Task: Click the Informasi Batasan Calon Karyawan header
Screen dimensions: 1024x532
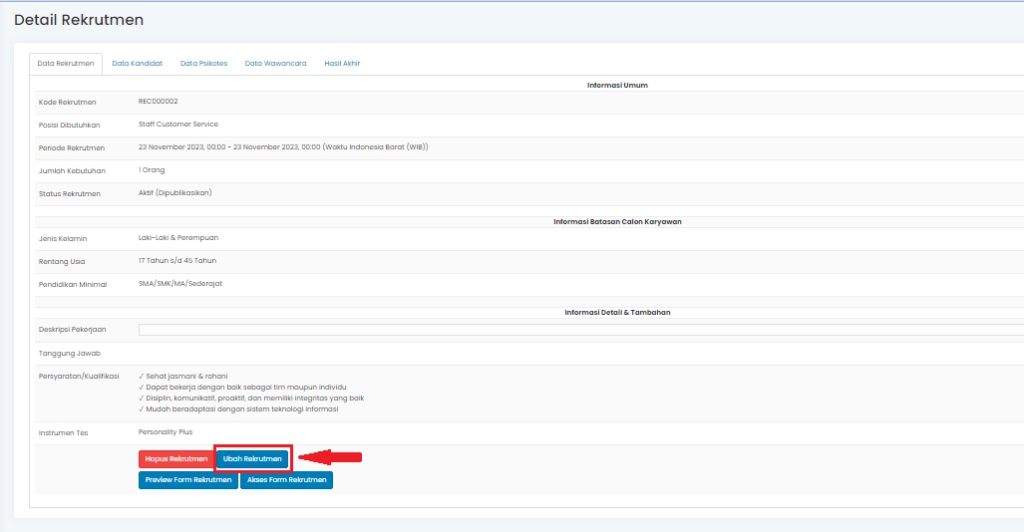Action: tap(617, 221)
